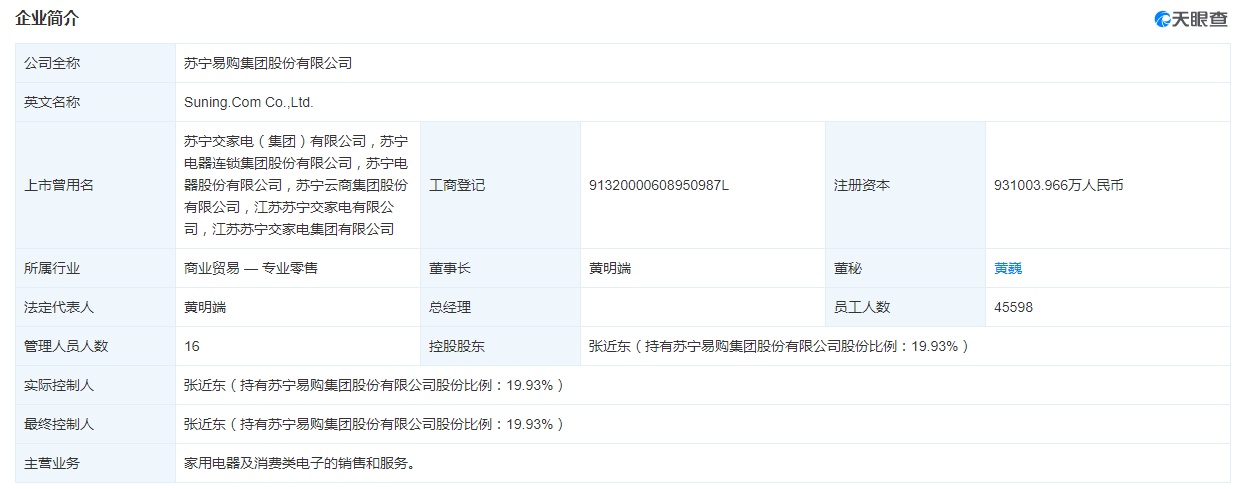Select the former names text block
The width and height of the screenshot is (1238, 489).
pos(296,185)
